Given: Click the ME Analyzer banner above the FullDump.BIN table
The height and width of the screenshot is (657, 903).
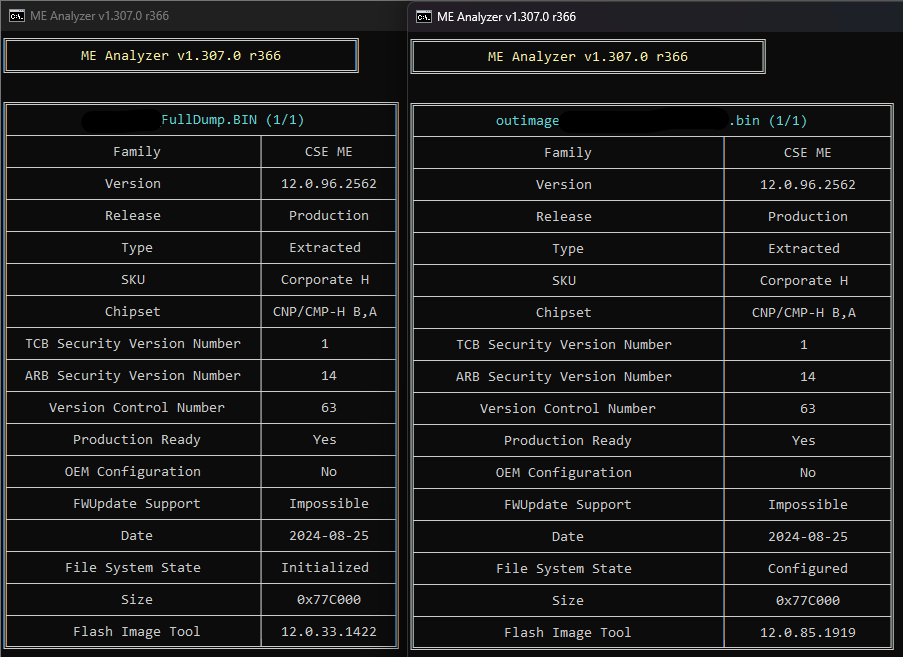Looking at the screenshot, I should pyautogui.click(x=181, y=56).
